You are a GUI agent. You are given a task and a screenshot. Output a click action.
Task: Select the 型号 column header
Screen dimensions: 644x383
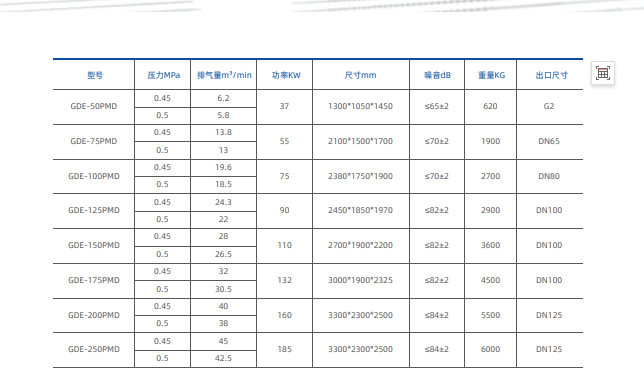pyautogui.click(x=95, y=75)
